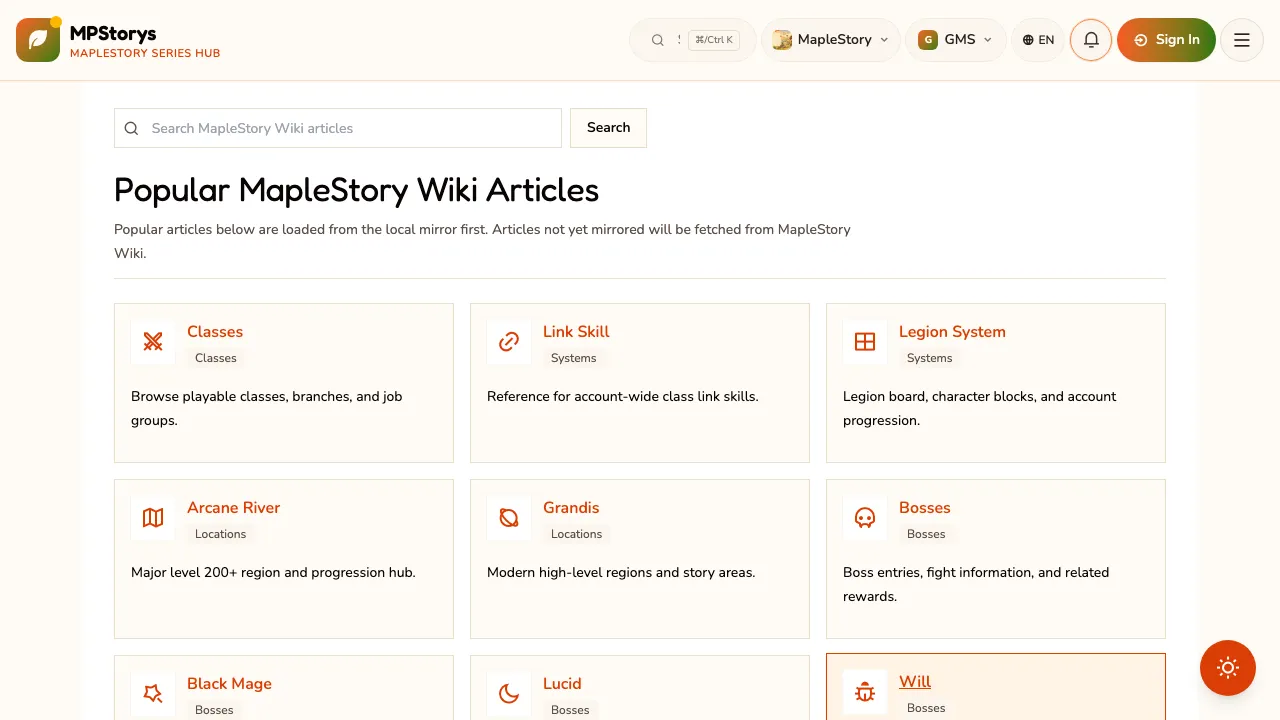Click the Sign In button
This screenshot has height=720, width=1280.
point(1166,40)
